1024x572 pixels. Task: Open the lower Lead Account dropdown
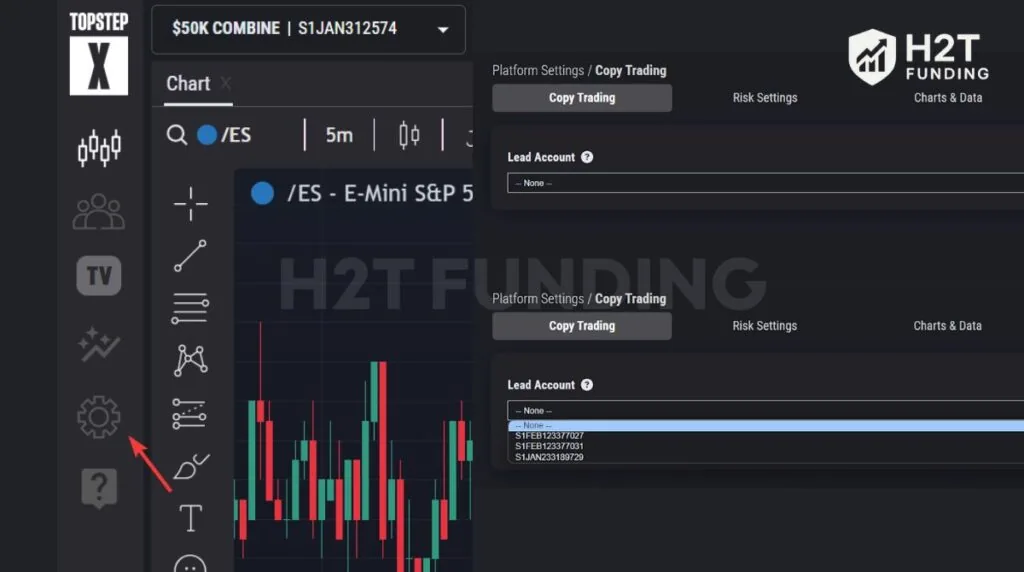[765, 410]
